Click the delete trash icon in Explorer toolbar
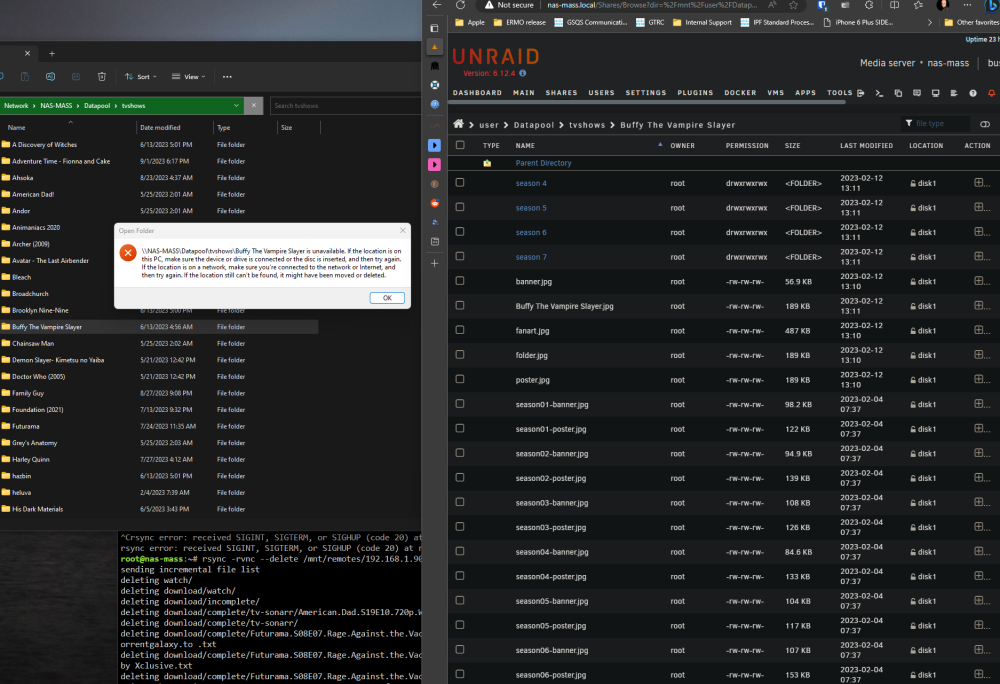Viewport: 1000px width, 684px height. (x=101, y=76)
